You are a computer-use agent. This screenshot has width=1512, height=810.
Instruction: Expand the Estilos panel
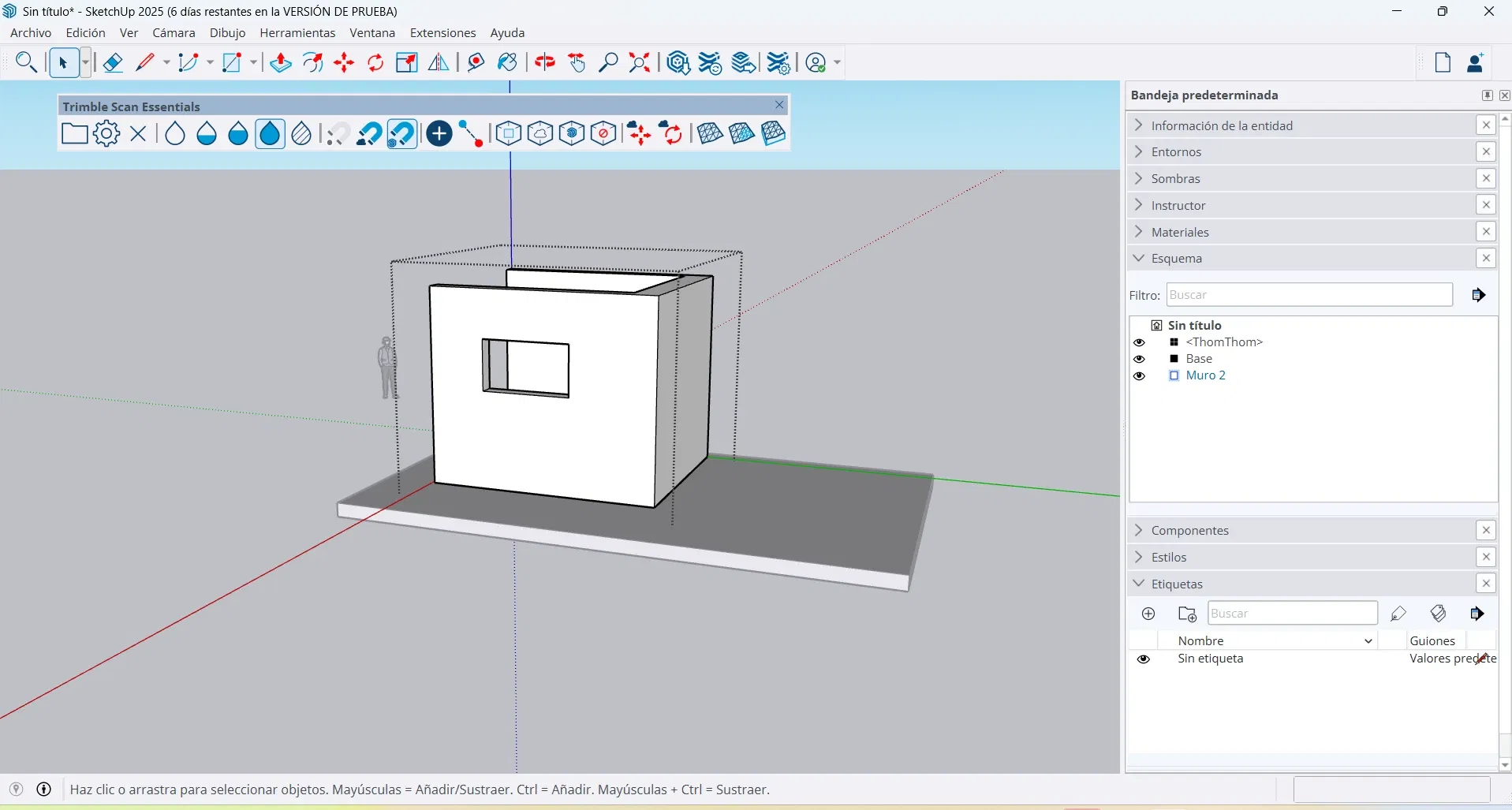(x=1139, y=557)
